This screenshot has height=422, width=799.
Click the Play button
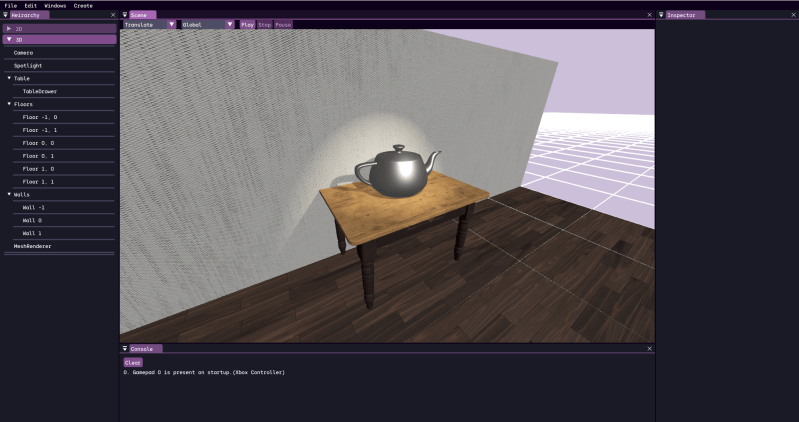[x=248, y=24]
